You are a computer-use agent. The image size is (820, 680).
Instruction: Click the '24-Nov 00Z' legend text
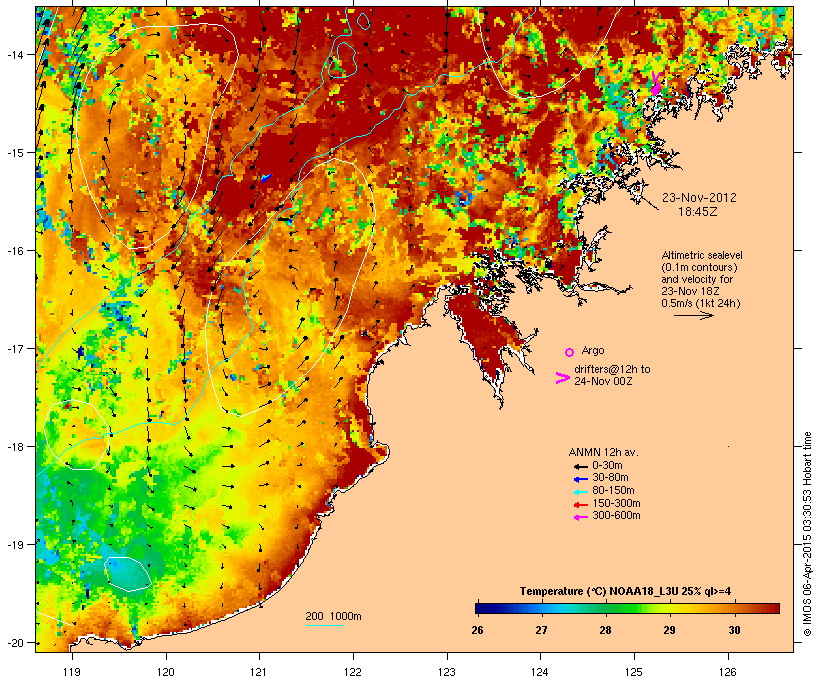(603, 381)
